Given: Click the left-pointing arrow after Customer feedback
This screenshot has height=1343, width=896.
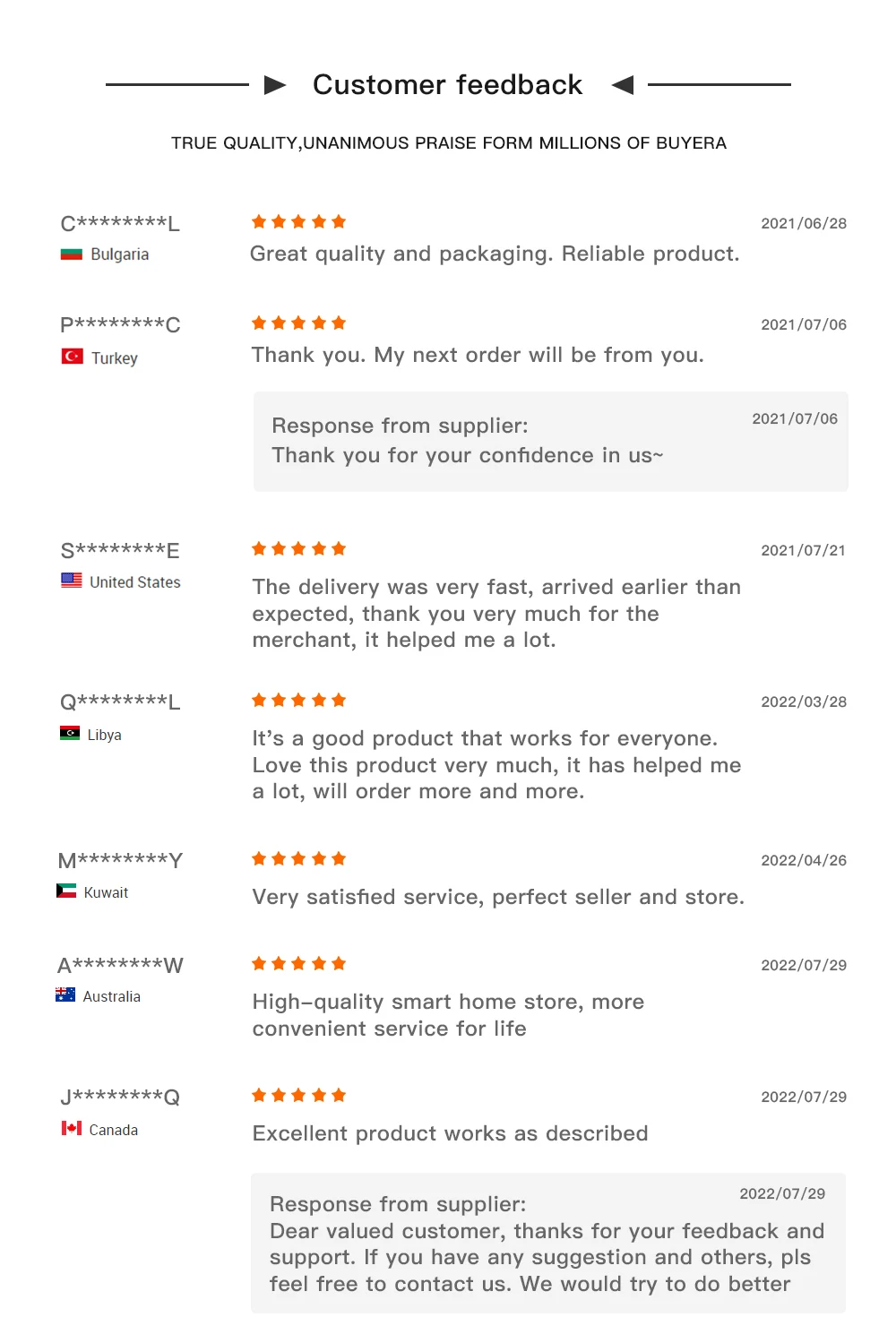Looking at the screenshot, I should point(623,85).
